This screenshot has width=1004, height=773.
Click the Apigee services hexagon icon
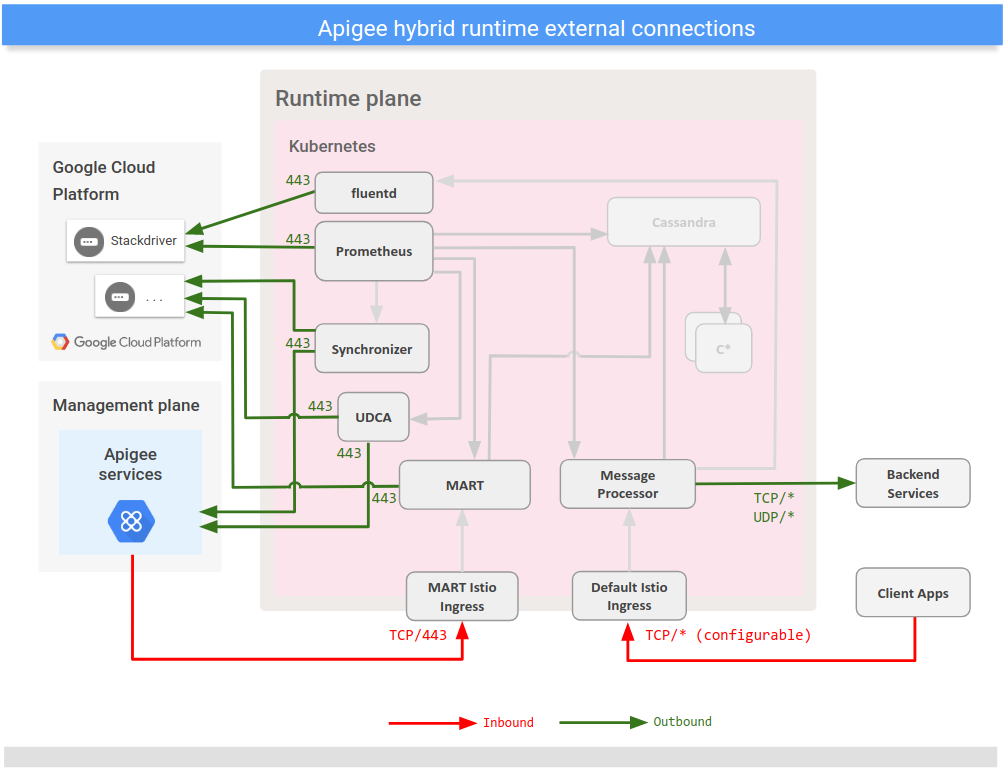click(x=130, y=521)
